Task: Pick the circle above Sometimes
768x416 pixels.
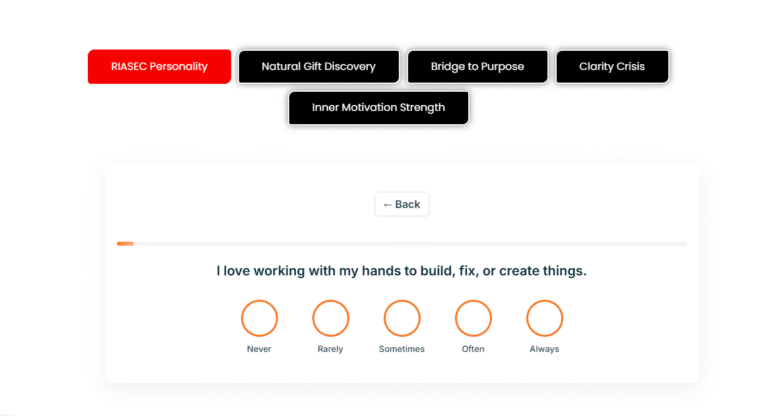Action: 402,318
